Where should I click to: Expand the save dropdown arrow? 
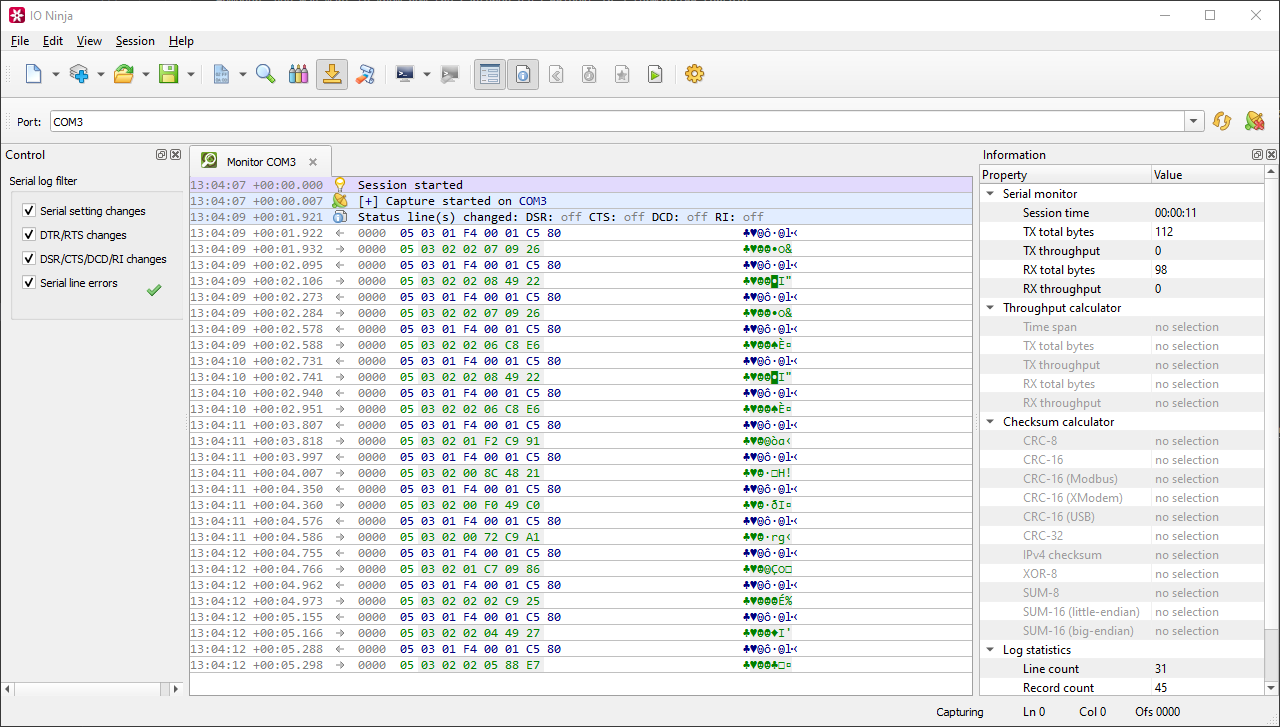pos(190,74)
